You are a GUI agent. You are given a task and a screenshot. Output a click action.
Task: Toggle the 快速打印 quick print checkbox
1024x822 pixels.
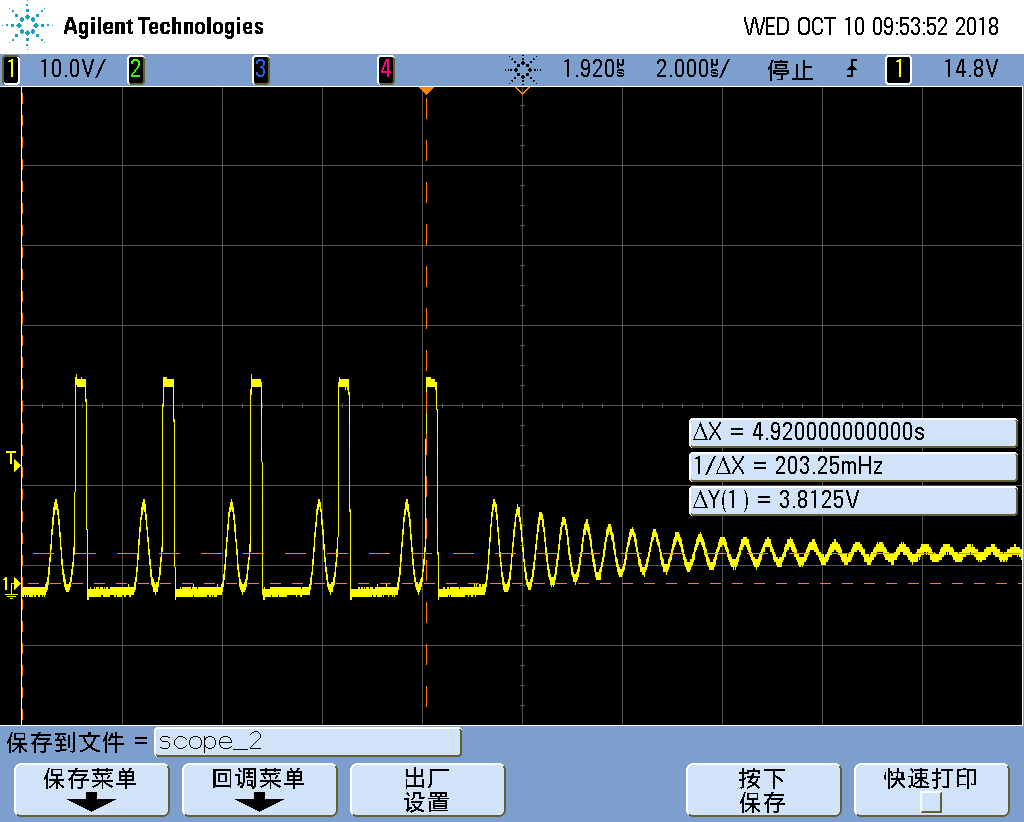coord(931,801)
